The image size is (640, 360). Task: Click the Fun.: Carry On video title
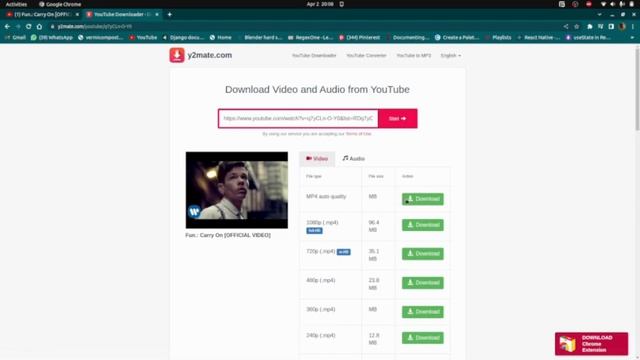(228, 236)
